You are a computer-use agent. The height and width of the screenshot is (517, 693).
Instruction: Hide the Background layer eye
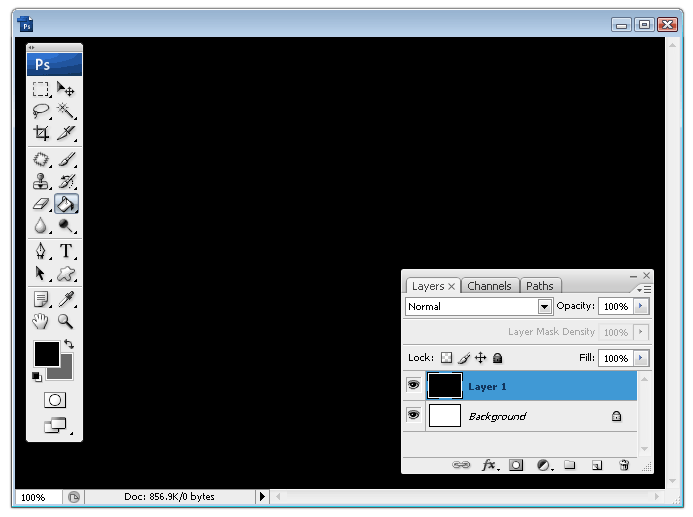[x=414, y=415]
